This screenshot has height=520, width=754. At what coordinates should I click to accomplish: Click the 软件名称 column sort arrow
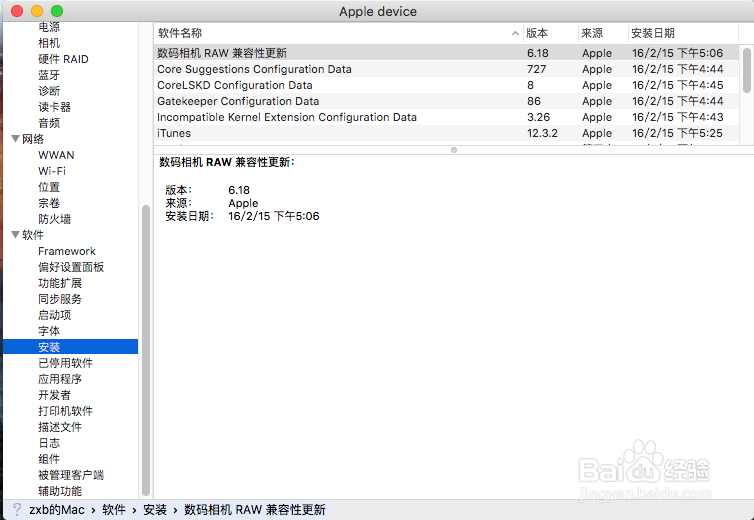click(515, 33)
